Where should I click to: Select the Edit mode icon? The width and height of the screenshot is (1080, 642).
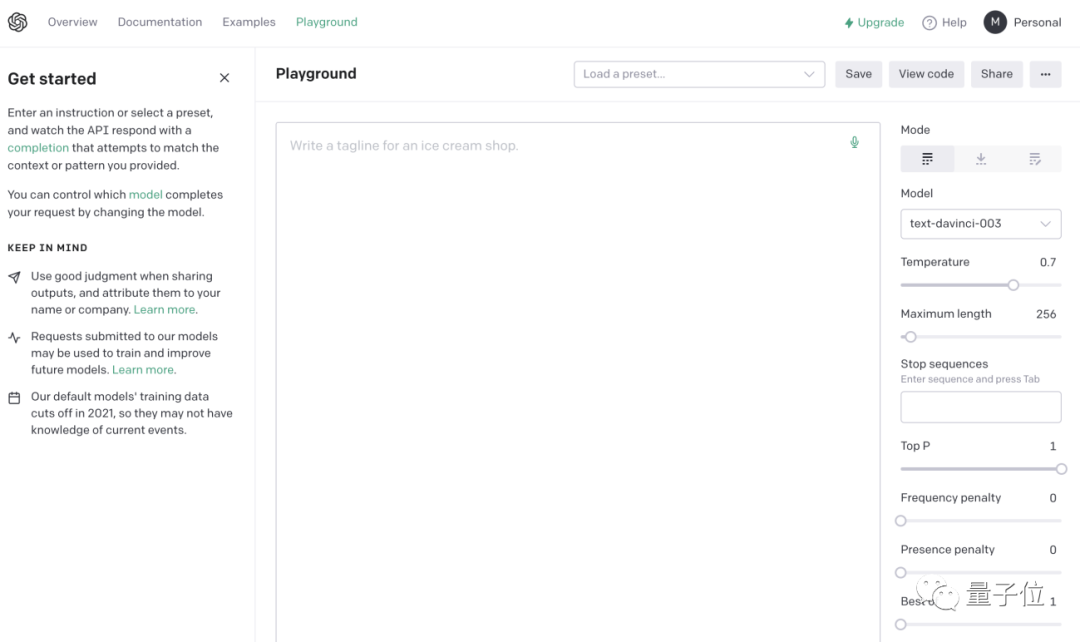point(1035,159)
